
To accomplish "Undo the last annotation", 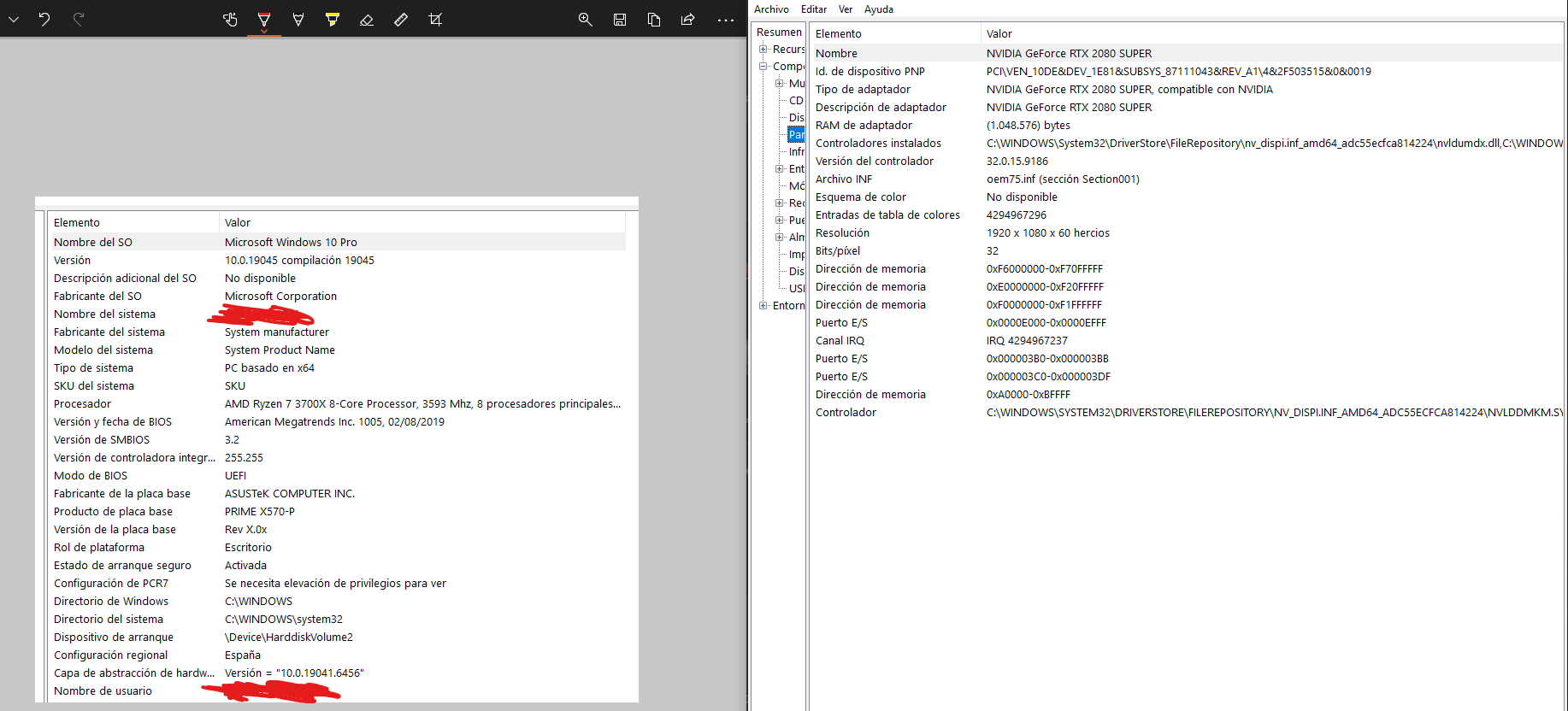I will [44, 19].
